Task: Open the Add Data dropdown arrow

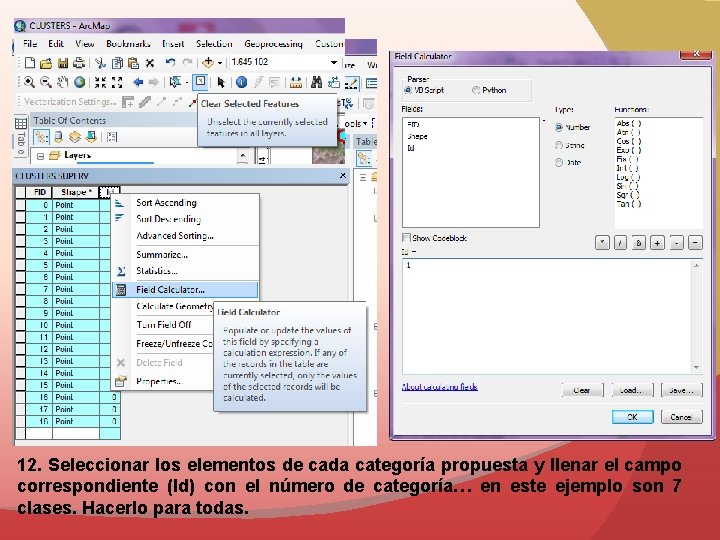Action: 220,63
